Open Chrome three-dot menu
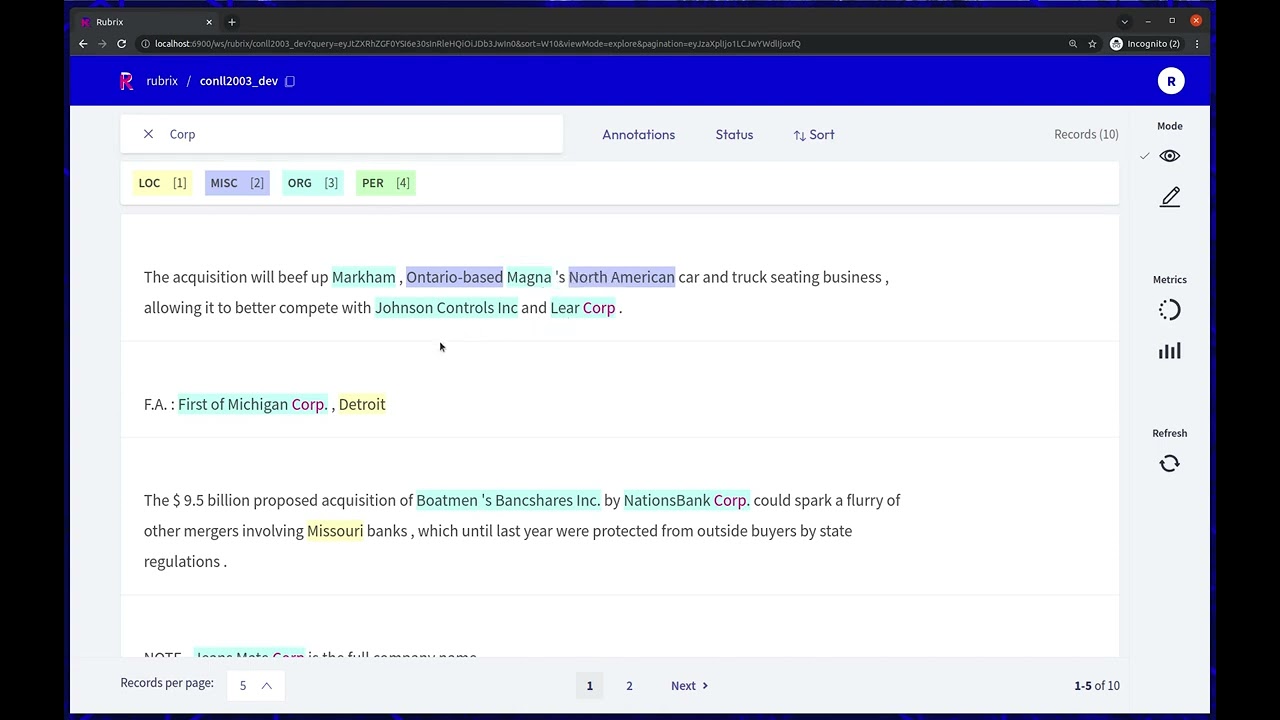Screen dimensions: 1280x720 pos(1197,44)
